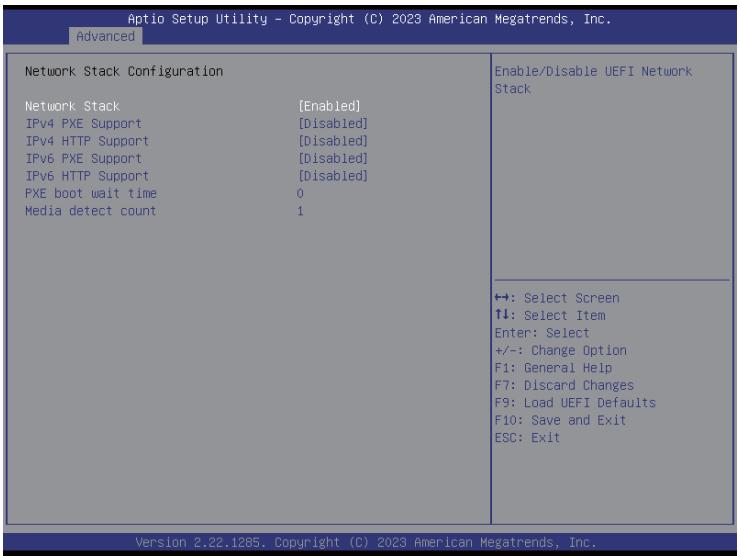Select the IPv4 HTTP Support label
The image size is (740, 556).
pyautogui.click(x=87, y=141)
